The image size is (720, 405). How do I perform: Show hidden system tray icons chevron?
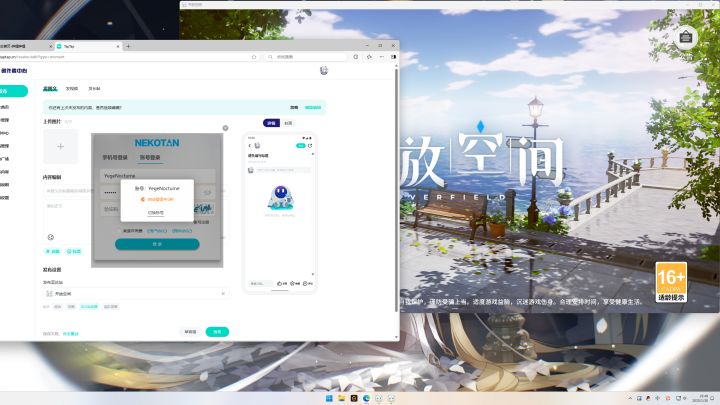coord(630,398)
